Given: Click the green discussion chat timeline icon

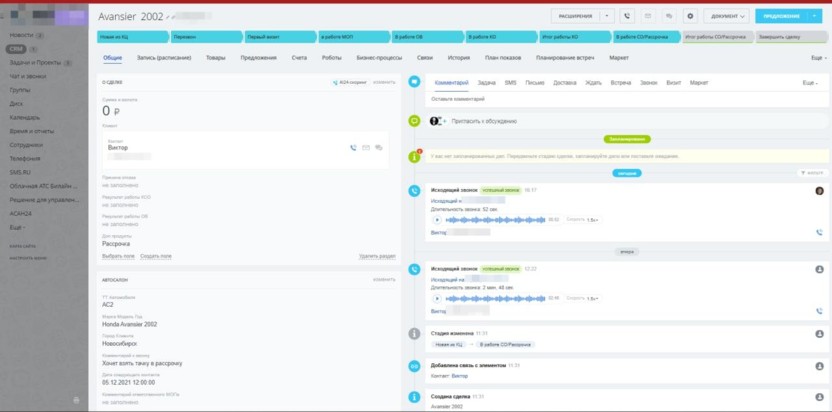Looking at the screenshot, I should tap(414, 121).
